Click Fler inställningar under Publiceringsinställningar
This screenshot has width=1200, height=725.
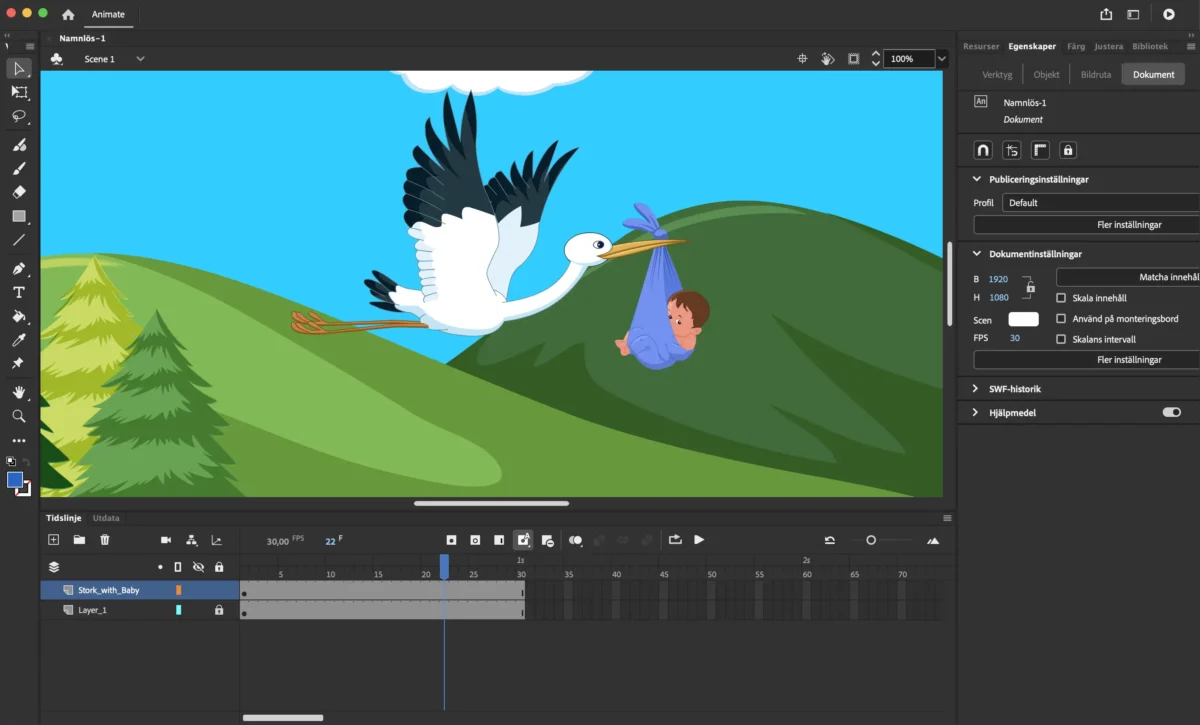1087,225
